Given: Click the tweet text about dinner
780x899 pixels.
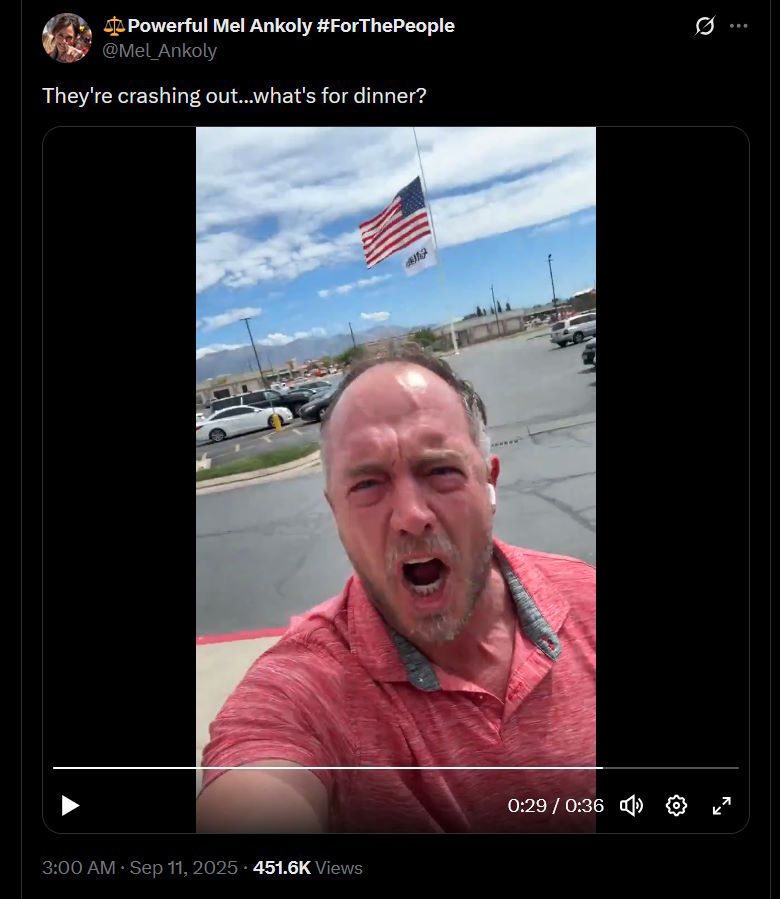Looking at the screenshot, I should tap(234, 96).
